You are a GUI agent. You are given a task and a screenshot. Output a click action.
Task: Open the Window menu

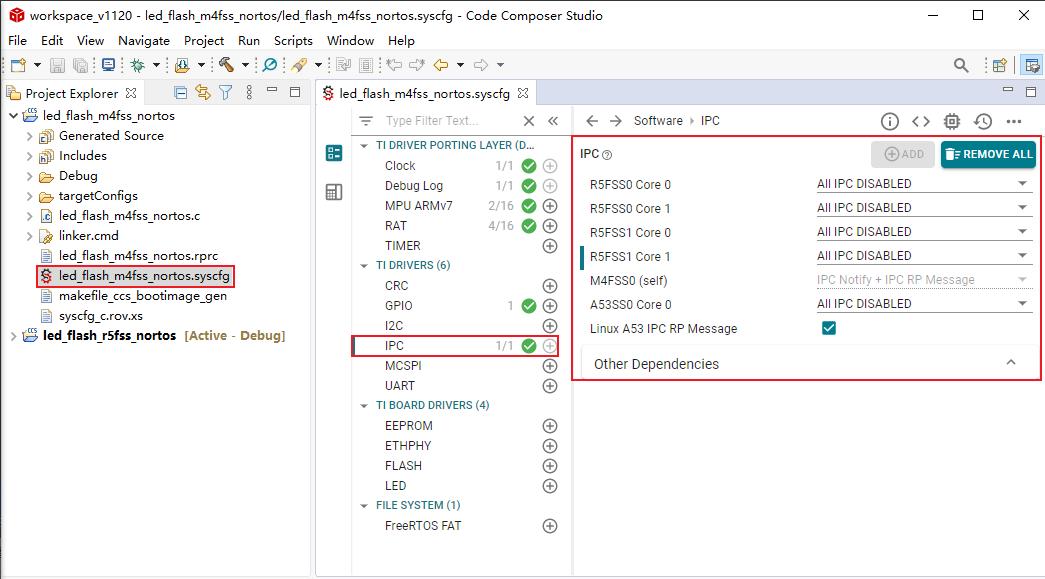point(351,41)
